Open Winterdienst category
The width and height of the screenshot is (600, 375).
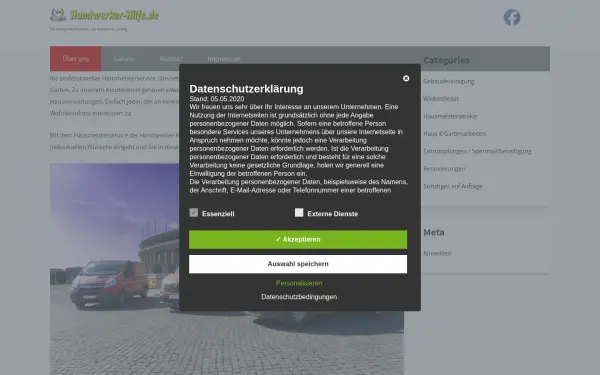[x=441, y=99]
